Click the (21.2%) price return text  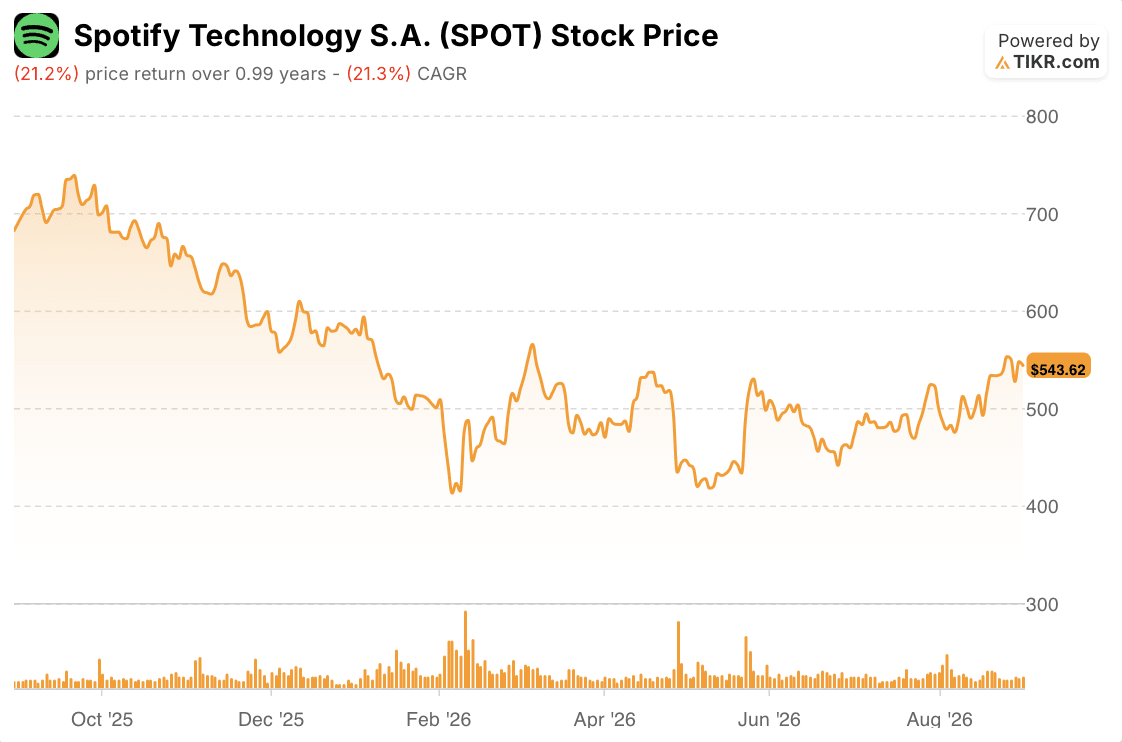46,74
